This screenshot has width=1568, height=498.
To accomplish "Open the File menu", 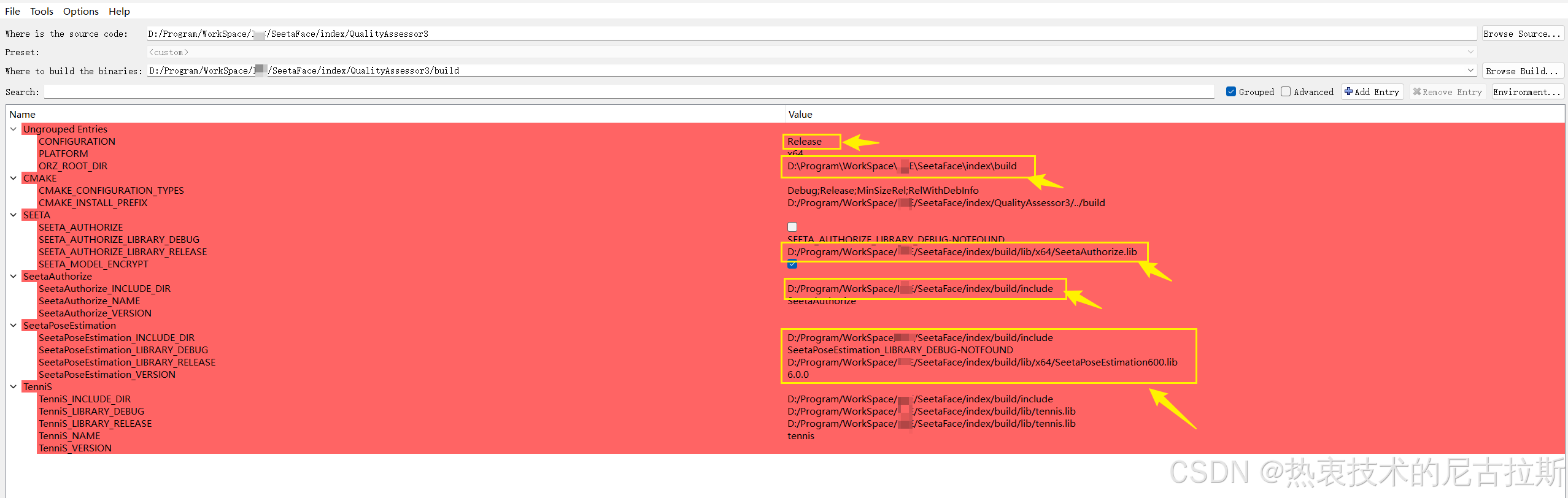I will pyautogui.click(x=12, y=11).
